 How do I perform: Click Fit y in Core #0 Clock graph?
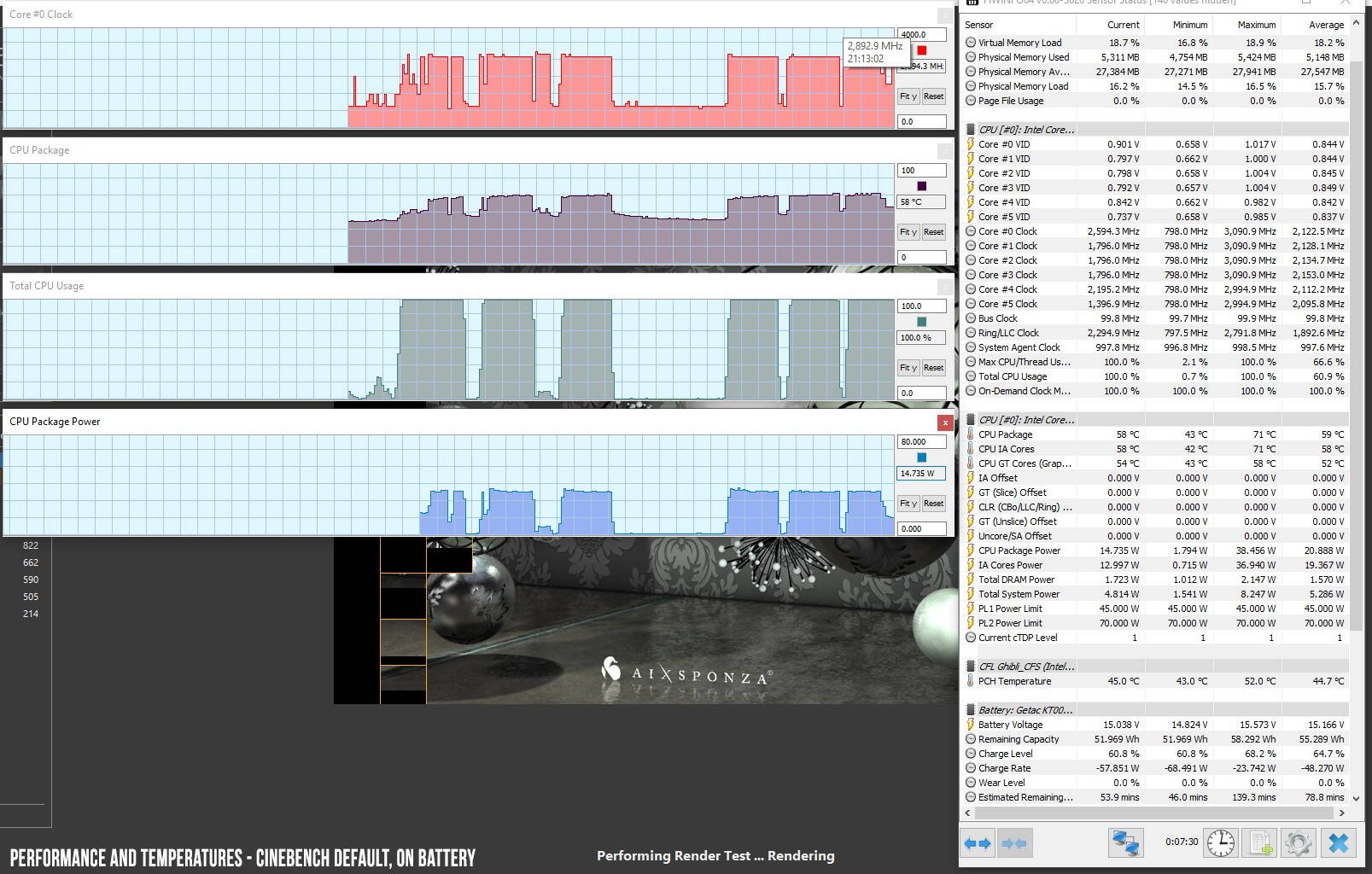pos(908,96)
